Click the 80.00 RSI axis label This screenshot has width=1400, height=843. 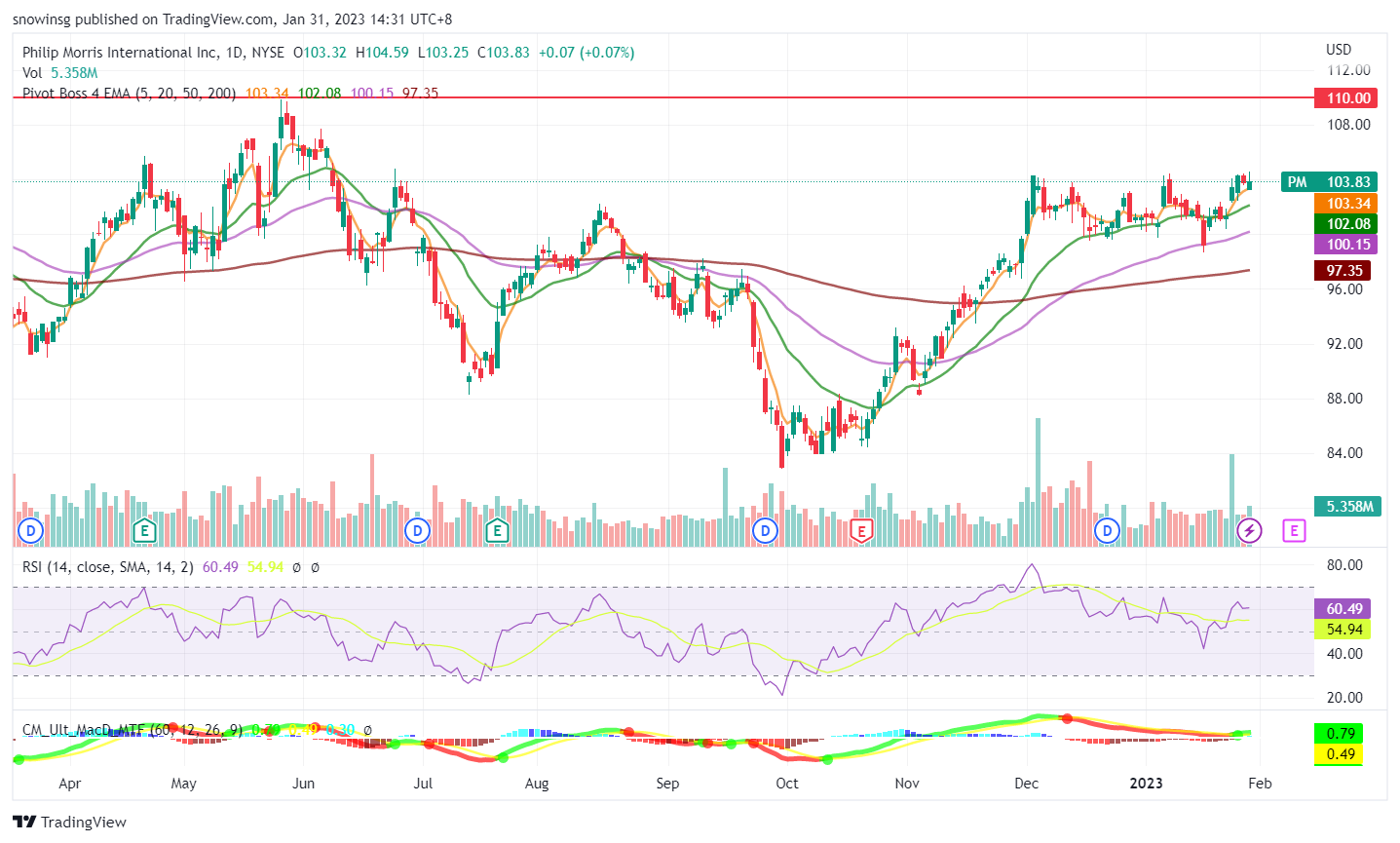[1344, 565]
